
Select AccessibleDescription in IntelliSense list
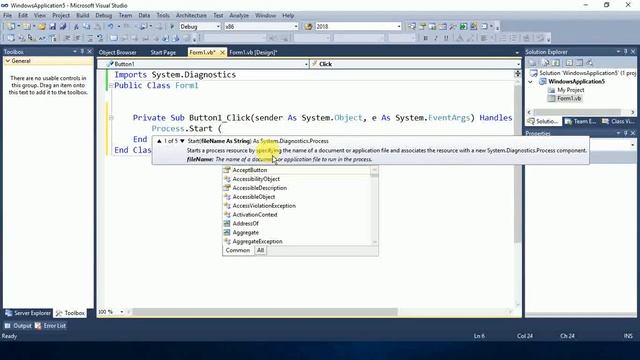point(260,188)
